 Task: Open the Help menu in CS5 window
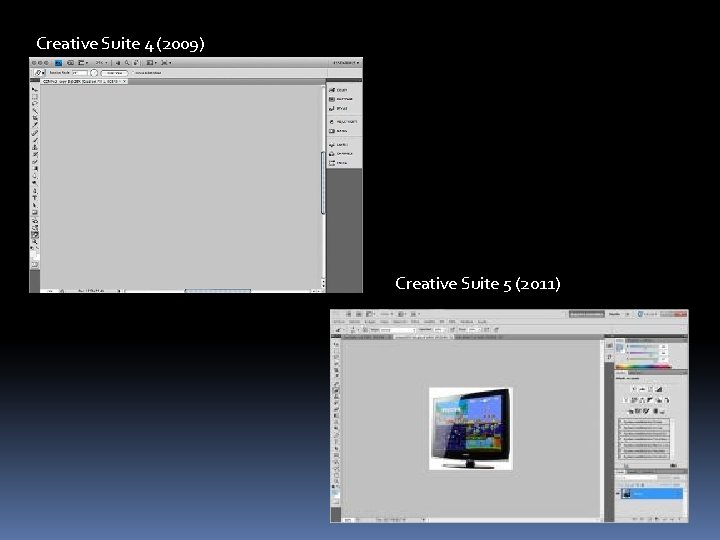pos(482,321)
